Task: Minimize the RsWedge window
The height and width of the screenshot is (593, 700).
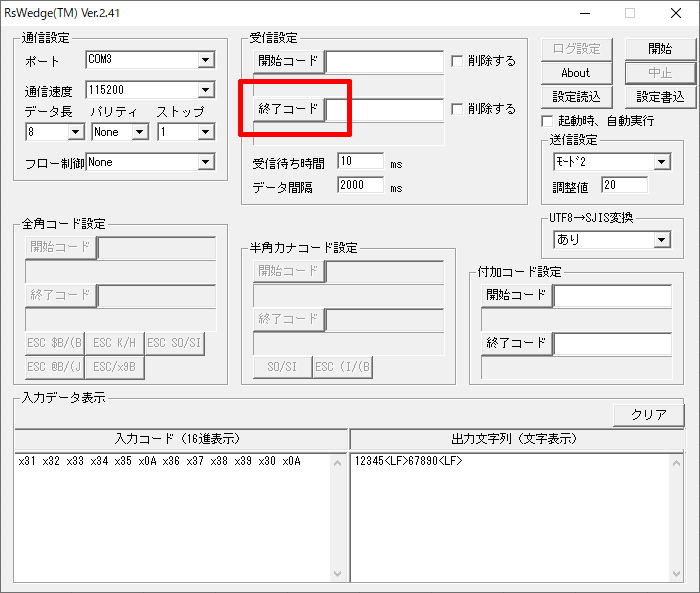Action: [x=585, y=13]
